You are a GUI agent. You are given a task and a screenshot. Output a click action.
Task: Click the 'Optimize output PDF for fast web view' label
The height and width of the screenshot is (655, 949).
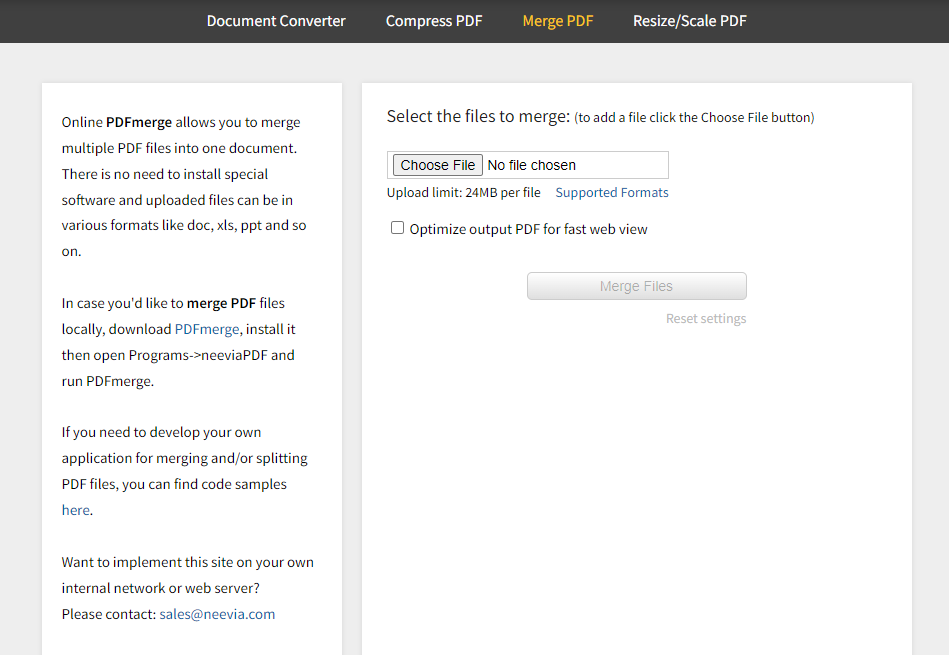528,229
